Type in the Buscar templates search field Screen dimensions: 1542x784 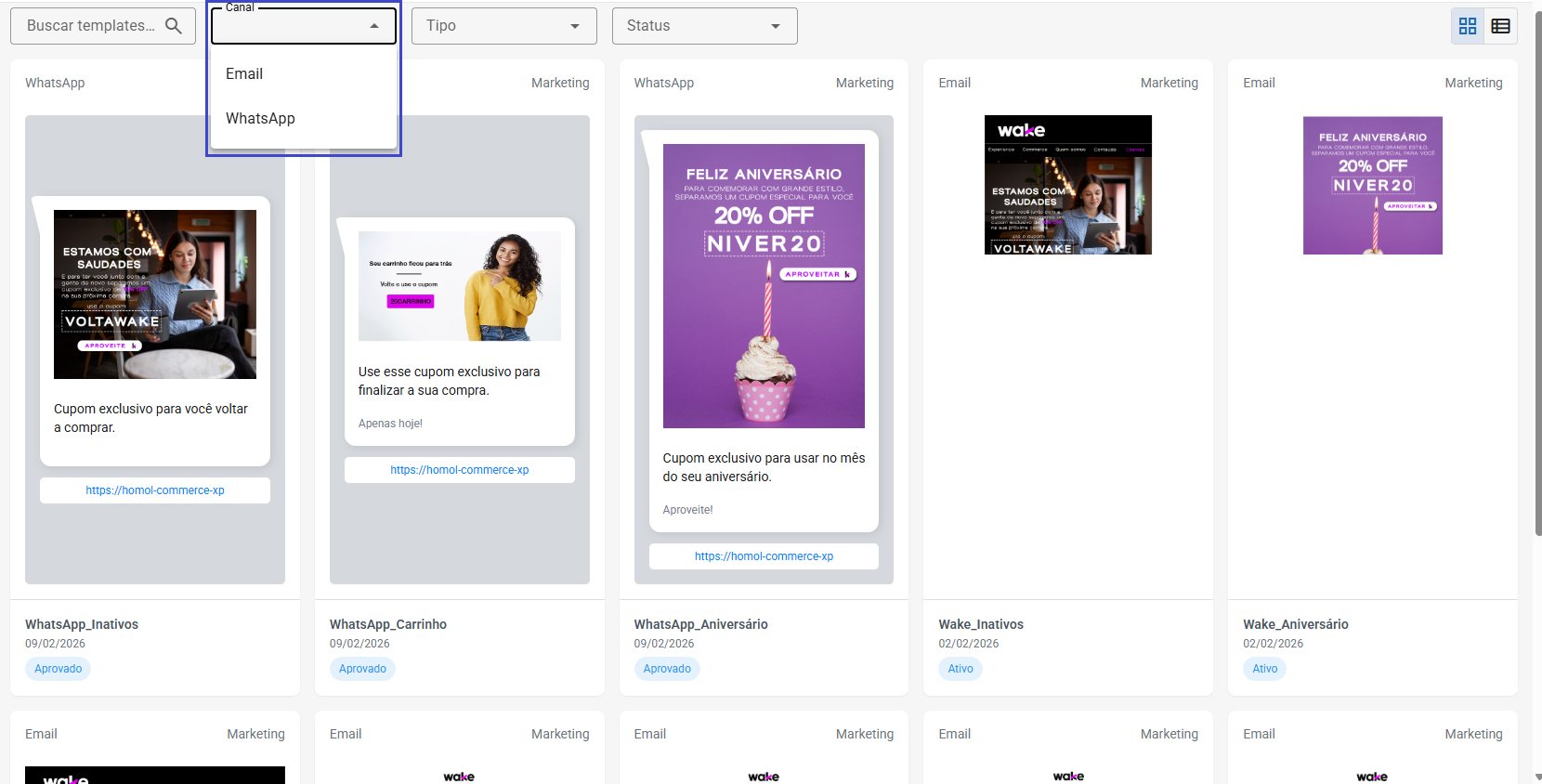(91, 26)
